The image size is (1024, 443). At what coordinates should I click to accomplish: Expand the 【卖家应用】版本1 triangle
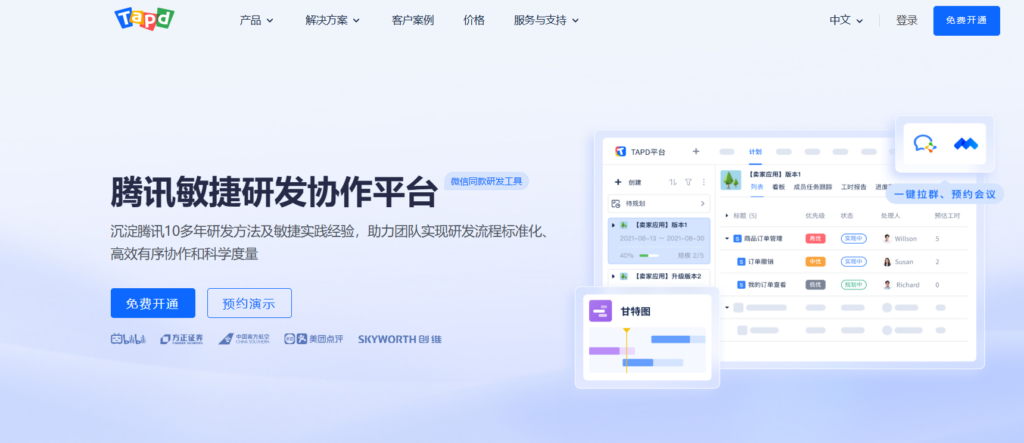coord(613,225)
